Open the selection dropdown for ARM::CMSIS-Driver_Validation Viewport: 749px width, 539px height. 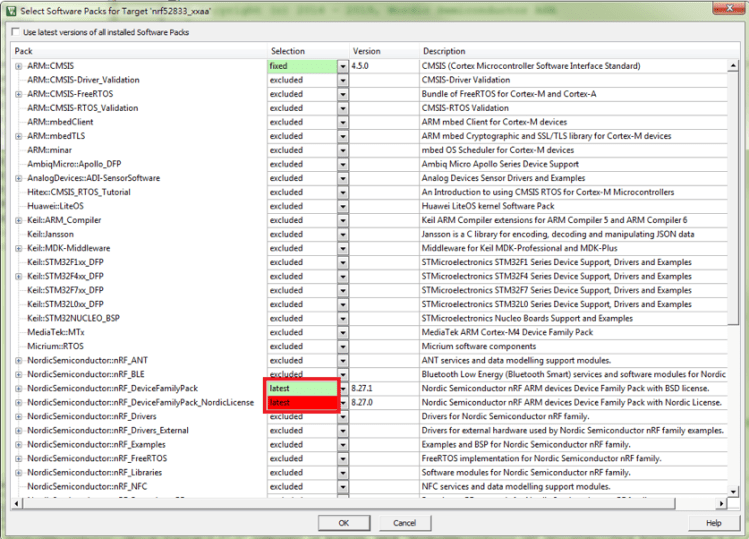coord(343,80)
